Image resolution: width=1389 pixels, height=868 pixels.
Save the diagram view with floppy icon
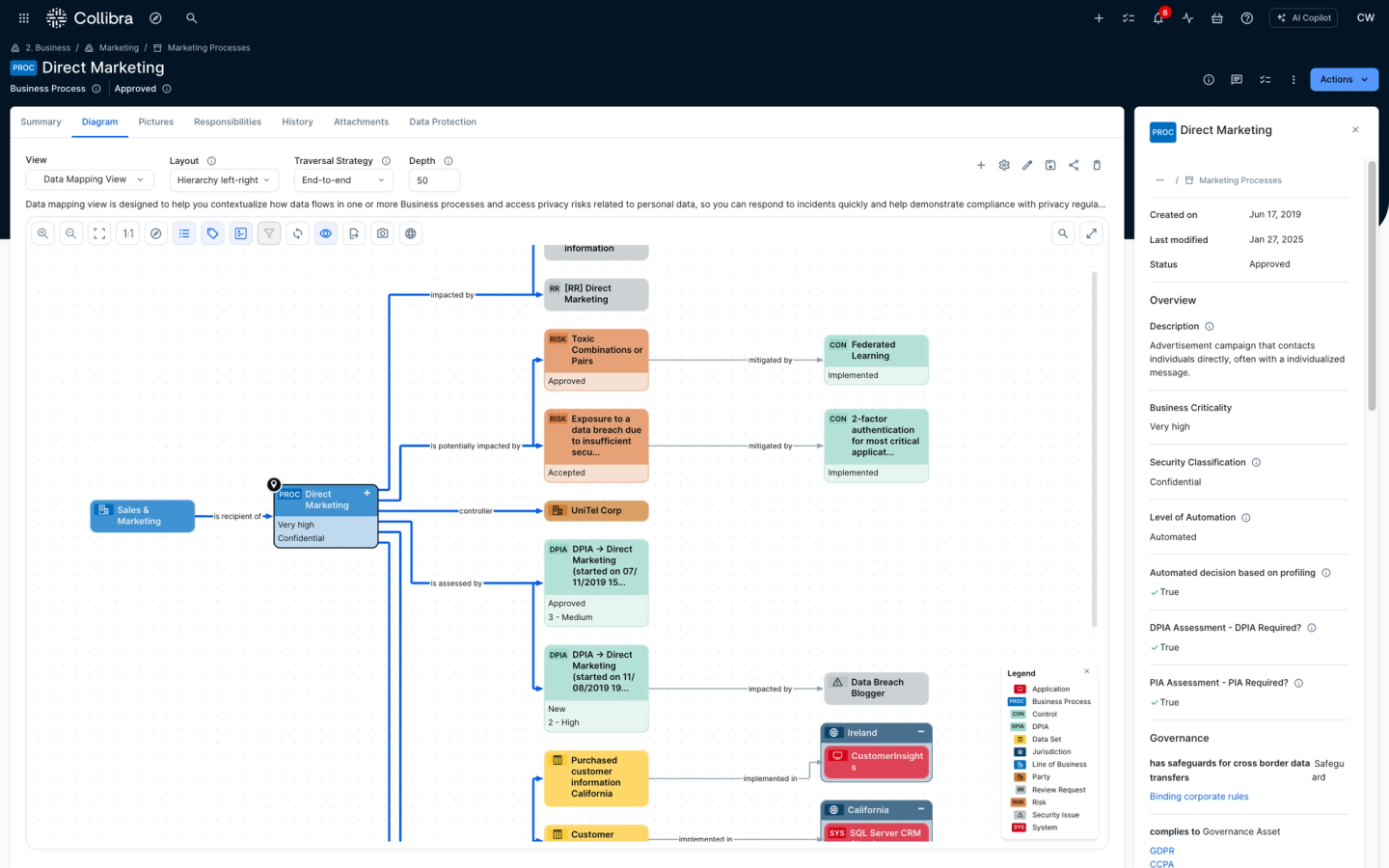[1050, 165]
